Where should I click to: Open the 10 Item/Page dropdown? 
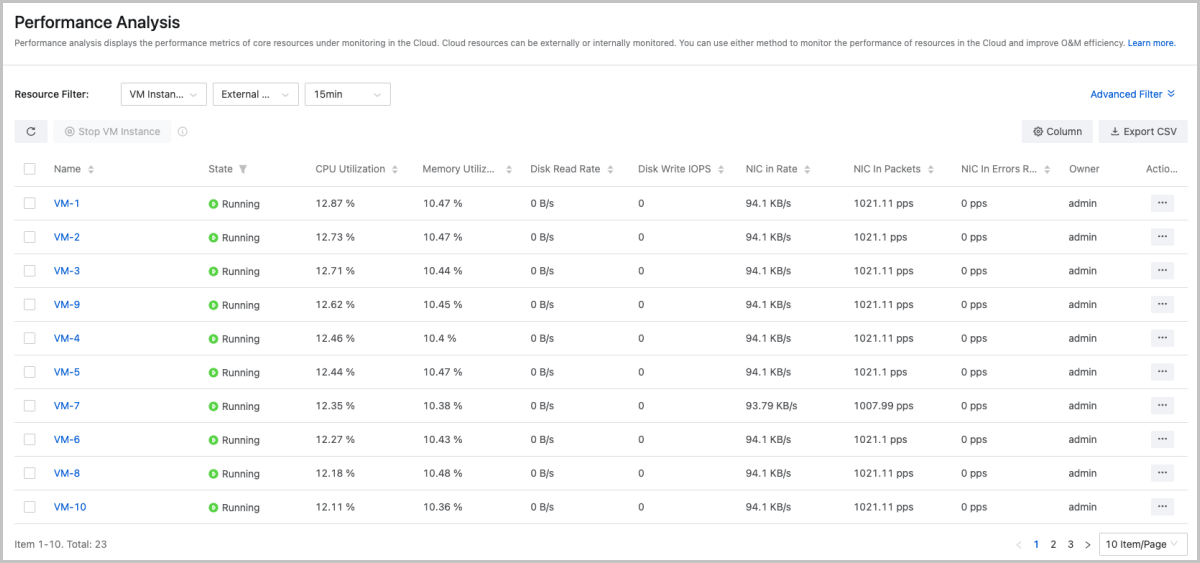coord(1142,544)
